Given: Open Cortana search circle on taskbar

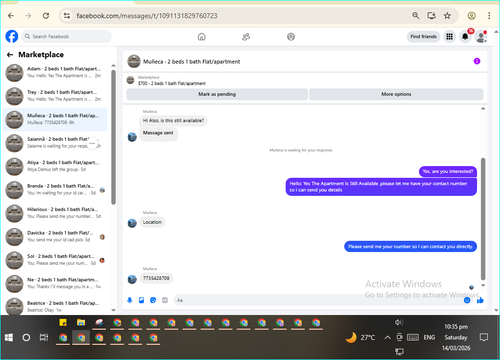Looking at the screenshot, I should tap(26, 338).
